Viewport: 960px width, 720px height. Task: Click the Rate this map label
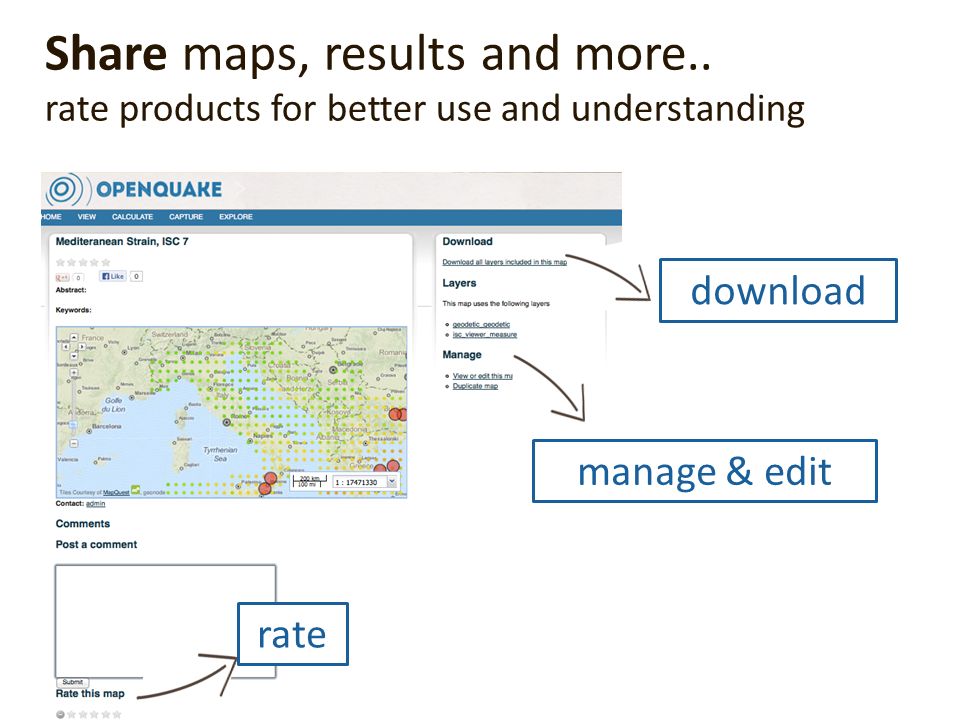click(x=90, y=693)
